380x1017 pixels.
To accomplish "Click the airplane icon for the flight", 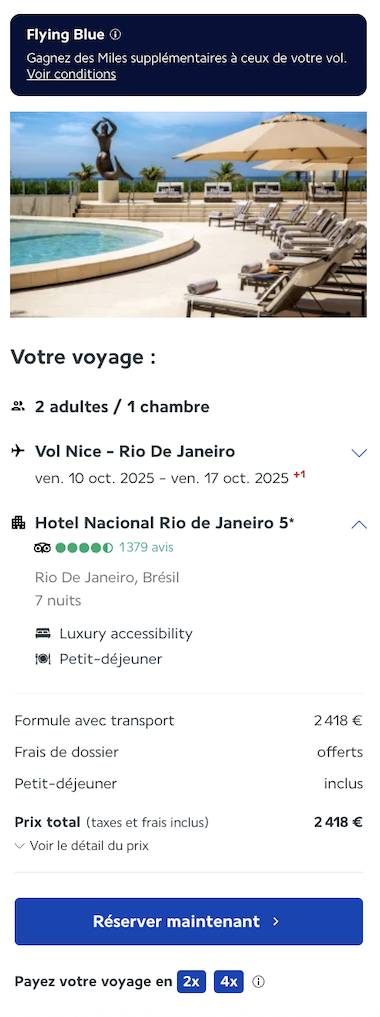I will click(18, 451).
